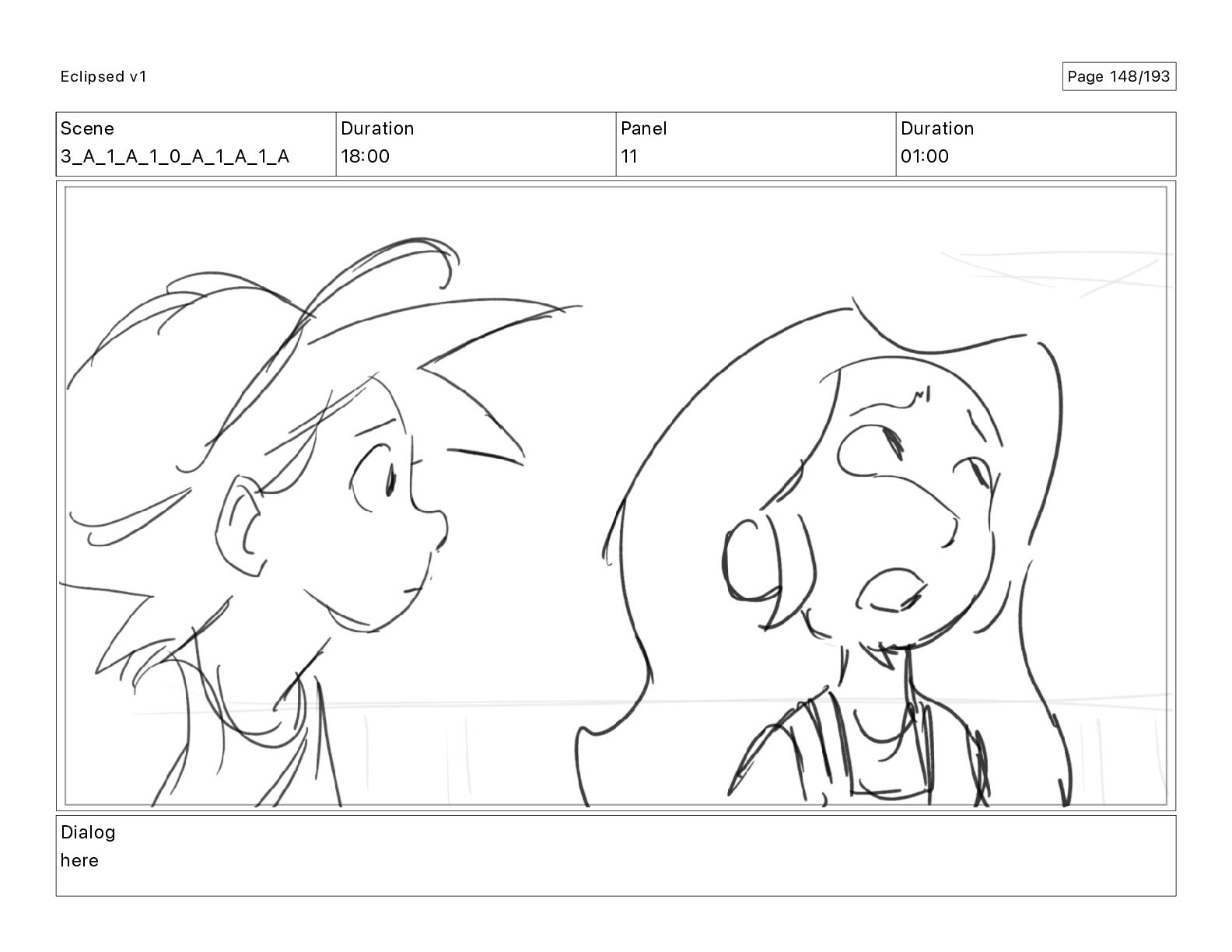Click the panel duration value '01:00'
This screenshot has width=1232, height=952.
pos(925,156)
